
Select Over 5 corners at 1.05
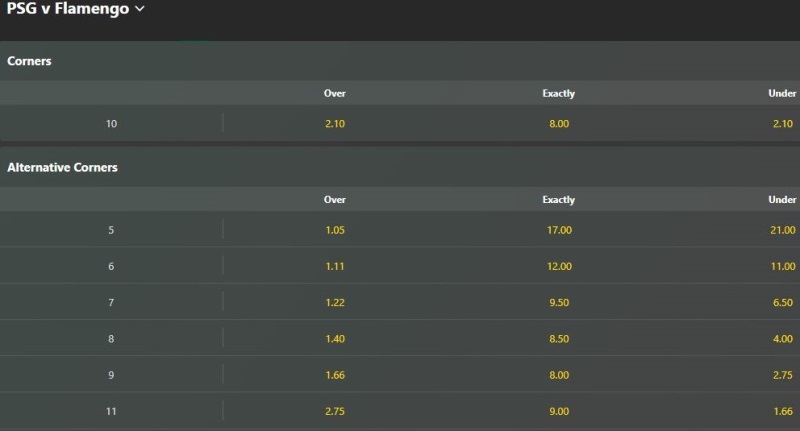(x=335, y=230)
